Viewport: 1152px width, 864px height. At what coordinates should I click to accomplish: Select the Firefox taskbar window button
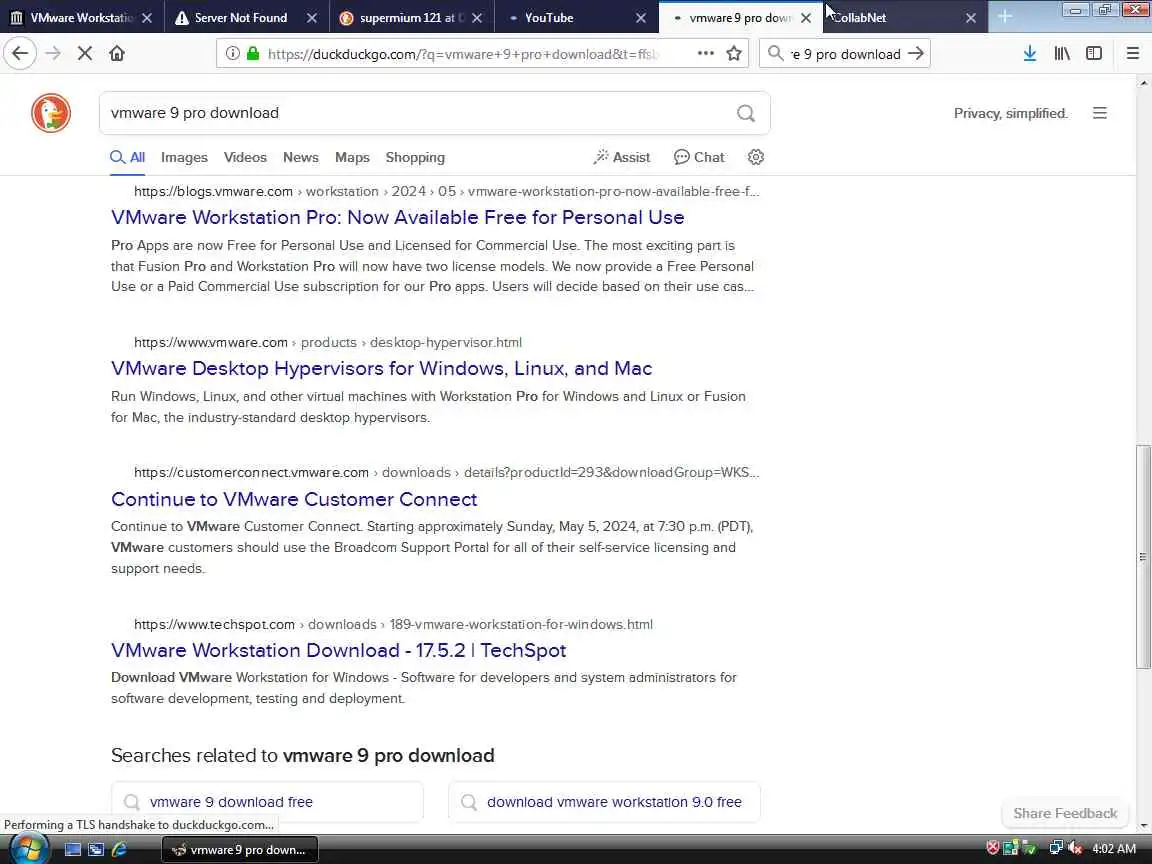click(x=240, y=849)
